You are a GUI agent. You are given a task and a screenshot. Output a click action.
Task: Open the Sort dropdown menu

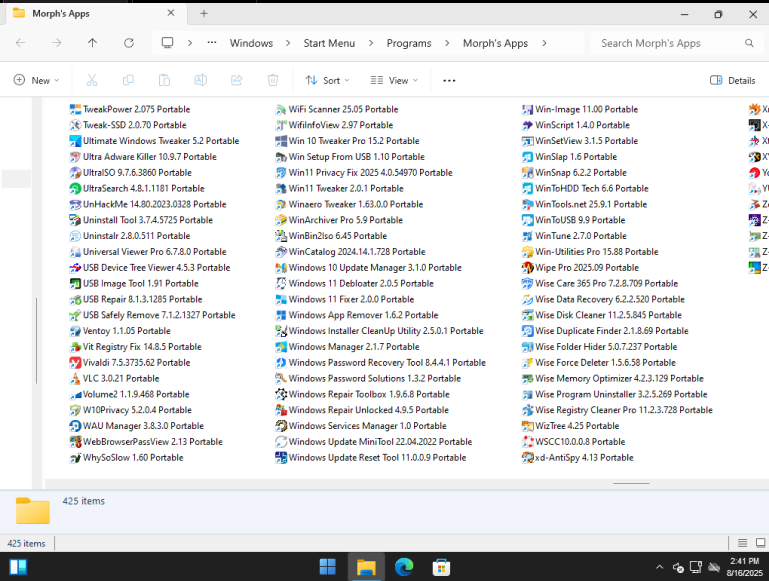point(327,80)
